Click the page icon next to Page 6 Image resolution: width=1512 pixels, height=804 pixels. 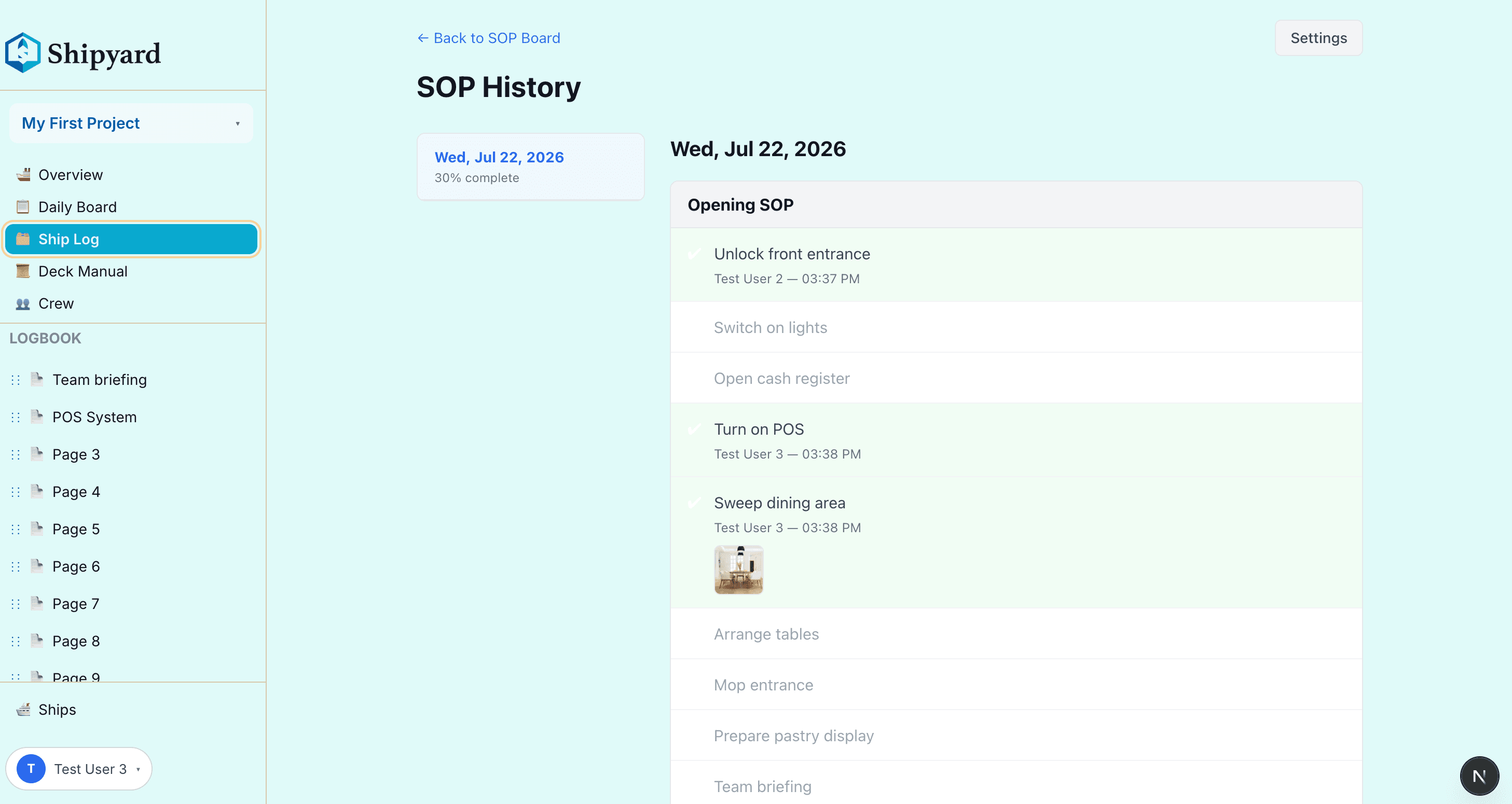[x=37, y=565]
